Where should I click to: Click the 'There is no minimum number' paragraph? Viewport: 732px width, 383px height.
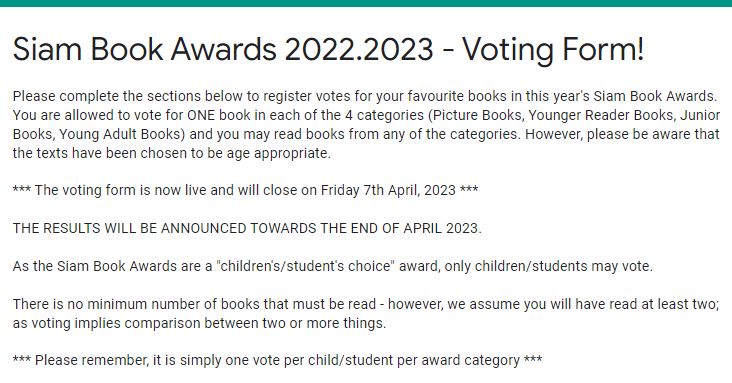click(x=366, y=313)
